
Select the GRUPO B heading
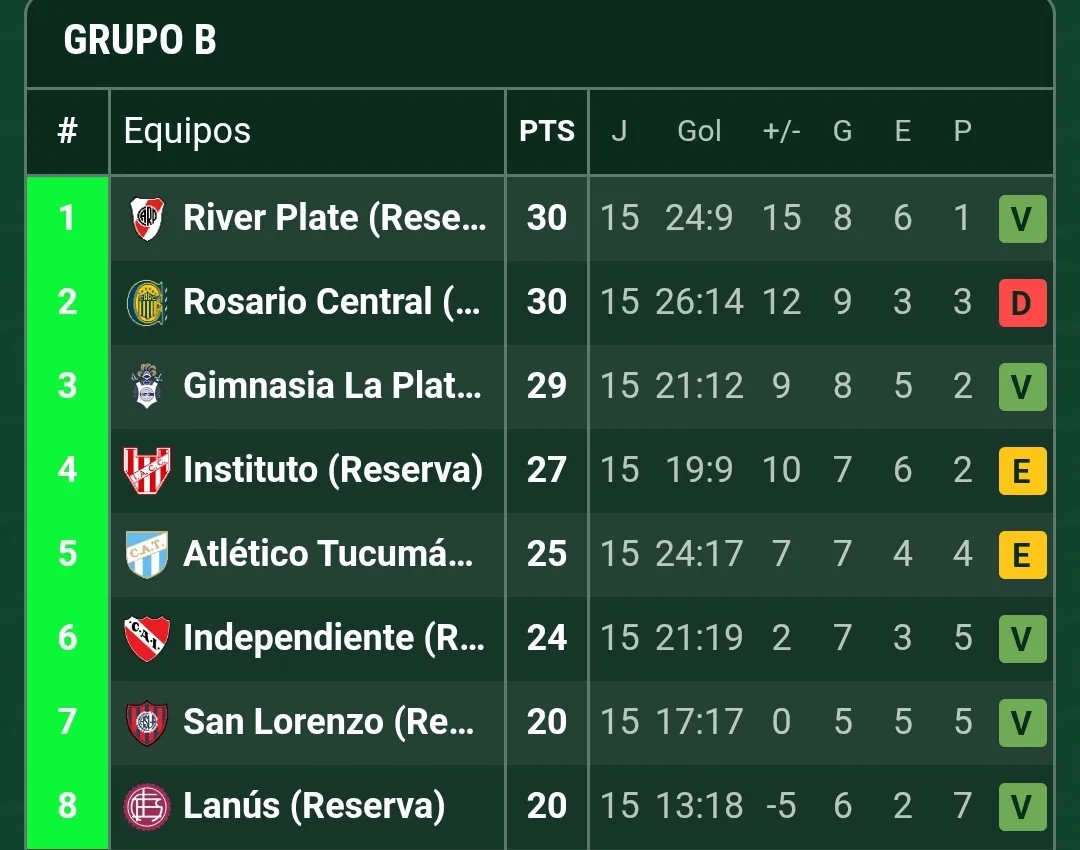140,40
